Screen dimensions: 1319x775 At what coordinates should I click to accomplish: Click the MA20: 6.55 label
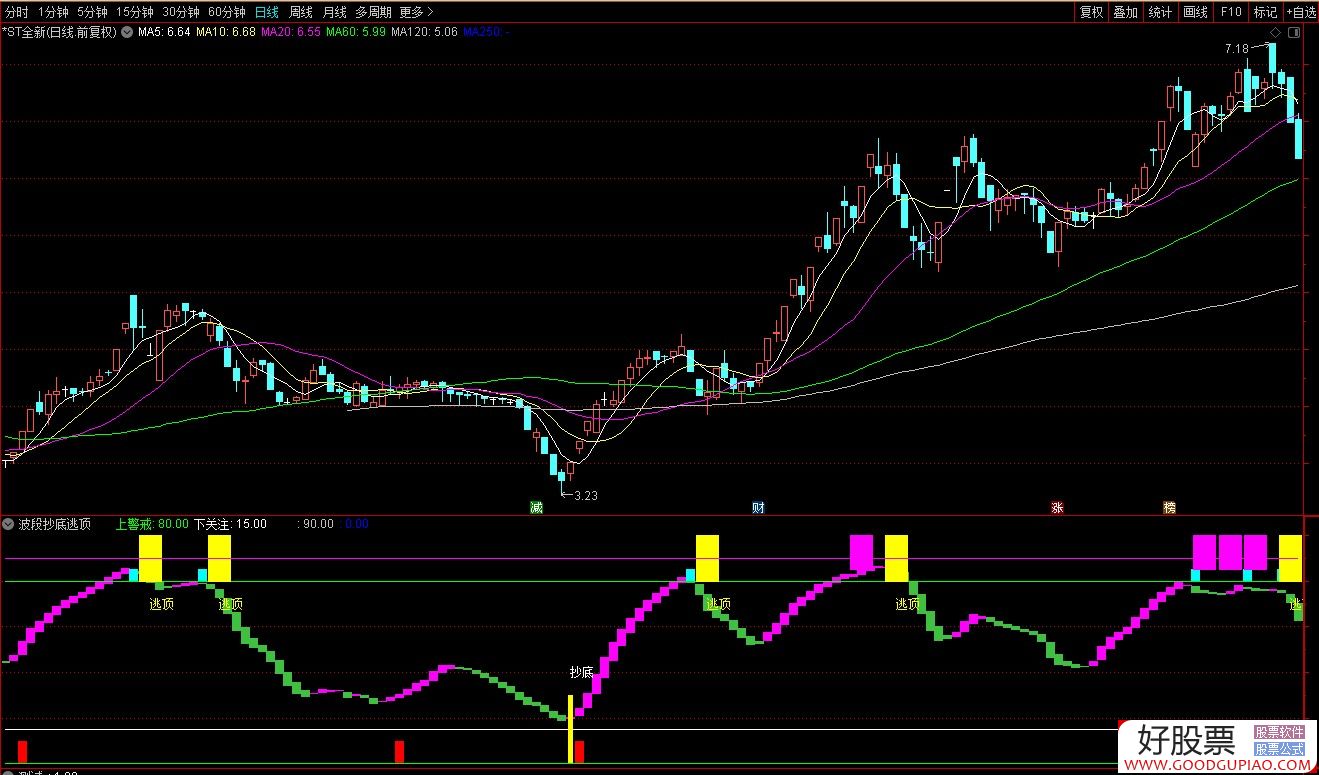click(x=291, y=32)
